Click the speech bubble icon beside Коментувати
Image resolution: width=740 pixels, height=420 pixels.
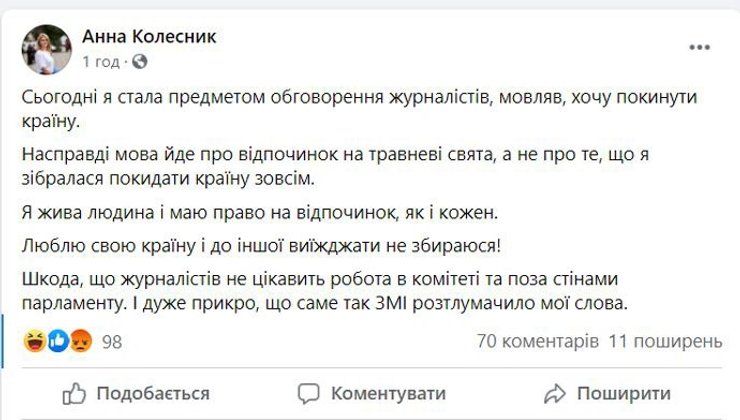click(309, 392)
